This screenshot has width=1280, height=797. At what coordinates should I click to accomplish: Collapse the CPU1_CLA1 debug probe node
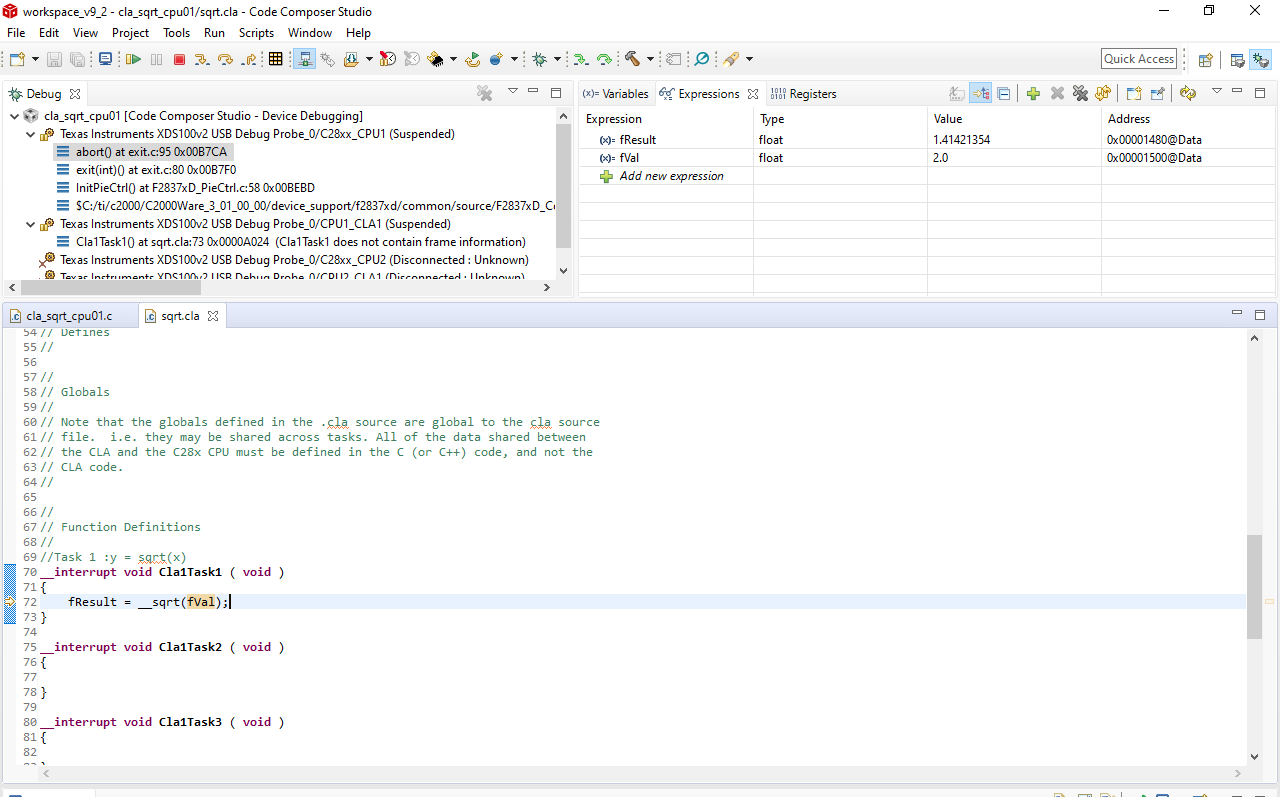tap(30, 224)
